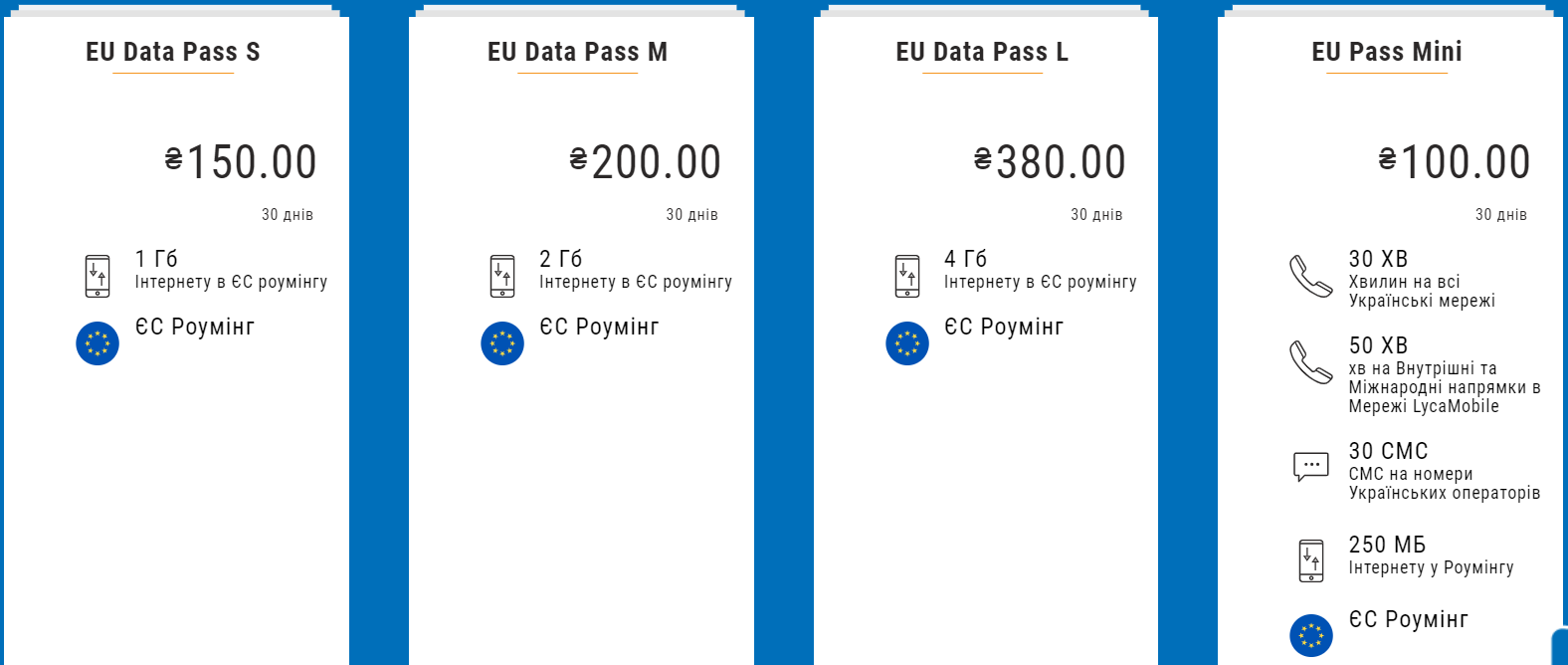Click the 2 Гб internet allowance text
The image size is (1568, 665).
pyautogui.click(x=561, y=259)
